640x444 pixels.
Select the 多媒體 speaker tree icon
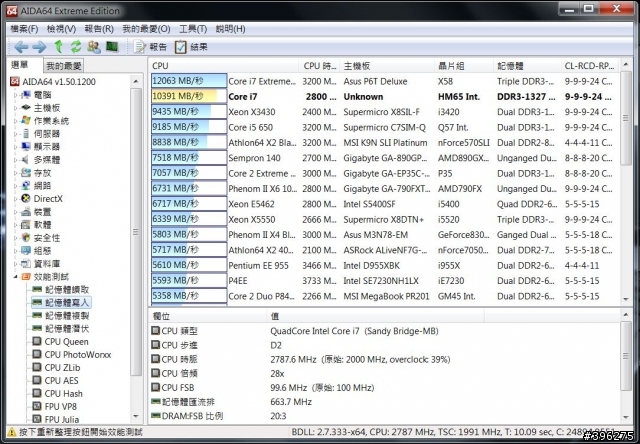coord(26,160)
